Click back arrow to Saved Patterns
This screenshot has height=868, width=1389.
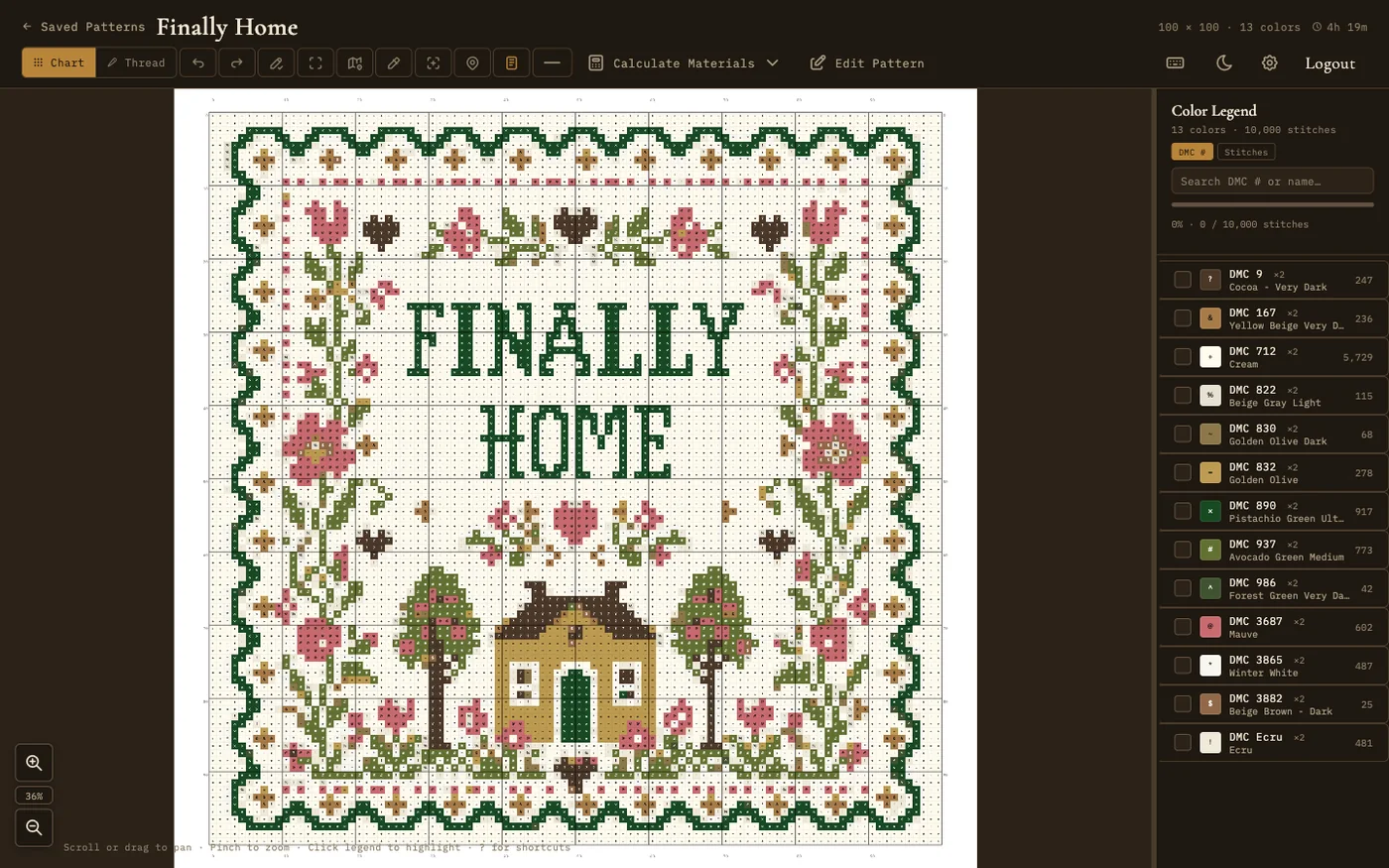tap(27, 27)
